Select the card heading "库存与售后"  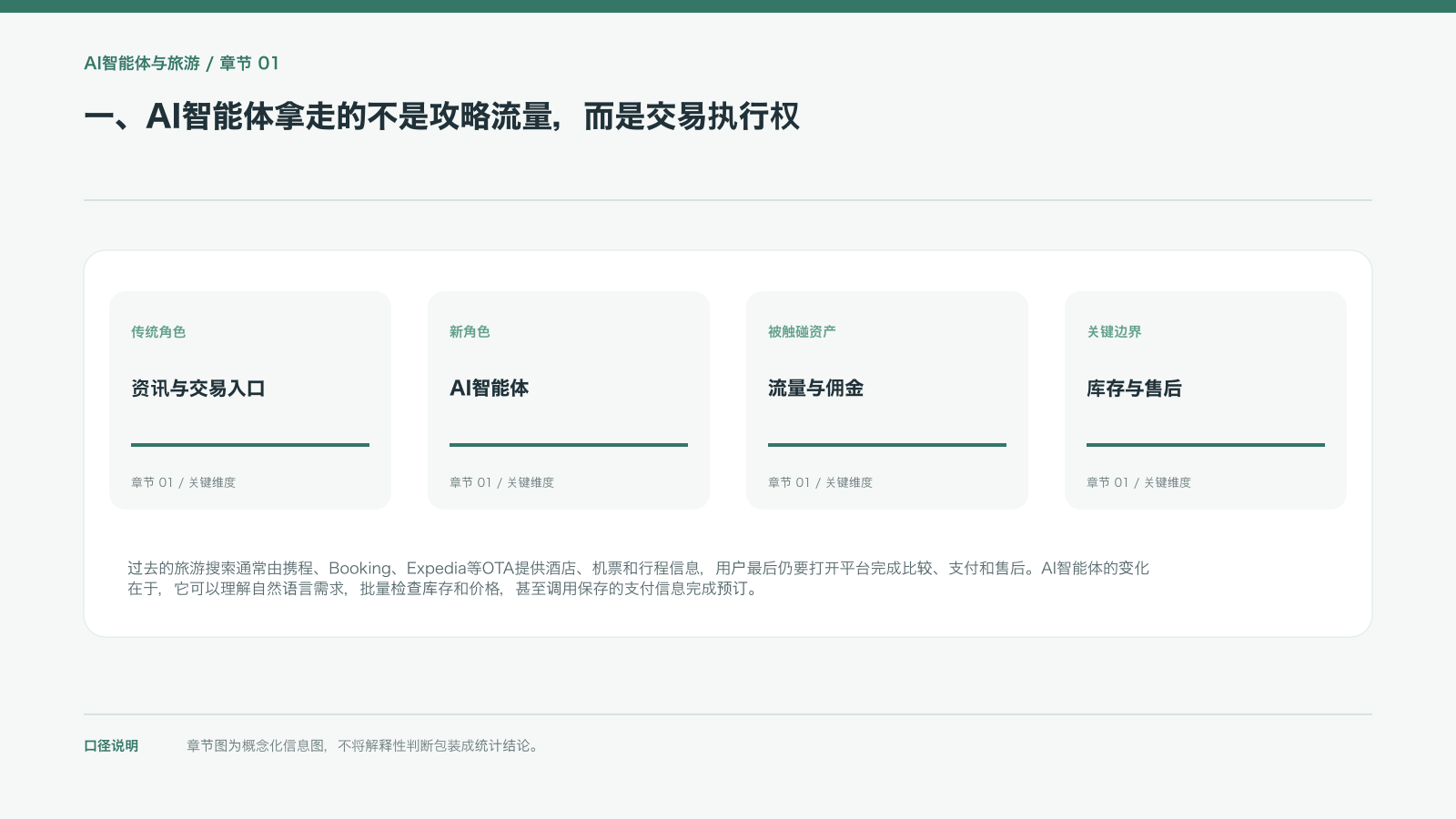click(1134, 389)
